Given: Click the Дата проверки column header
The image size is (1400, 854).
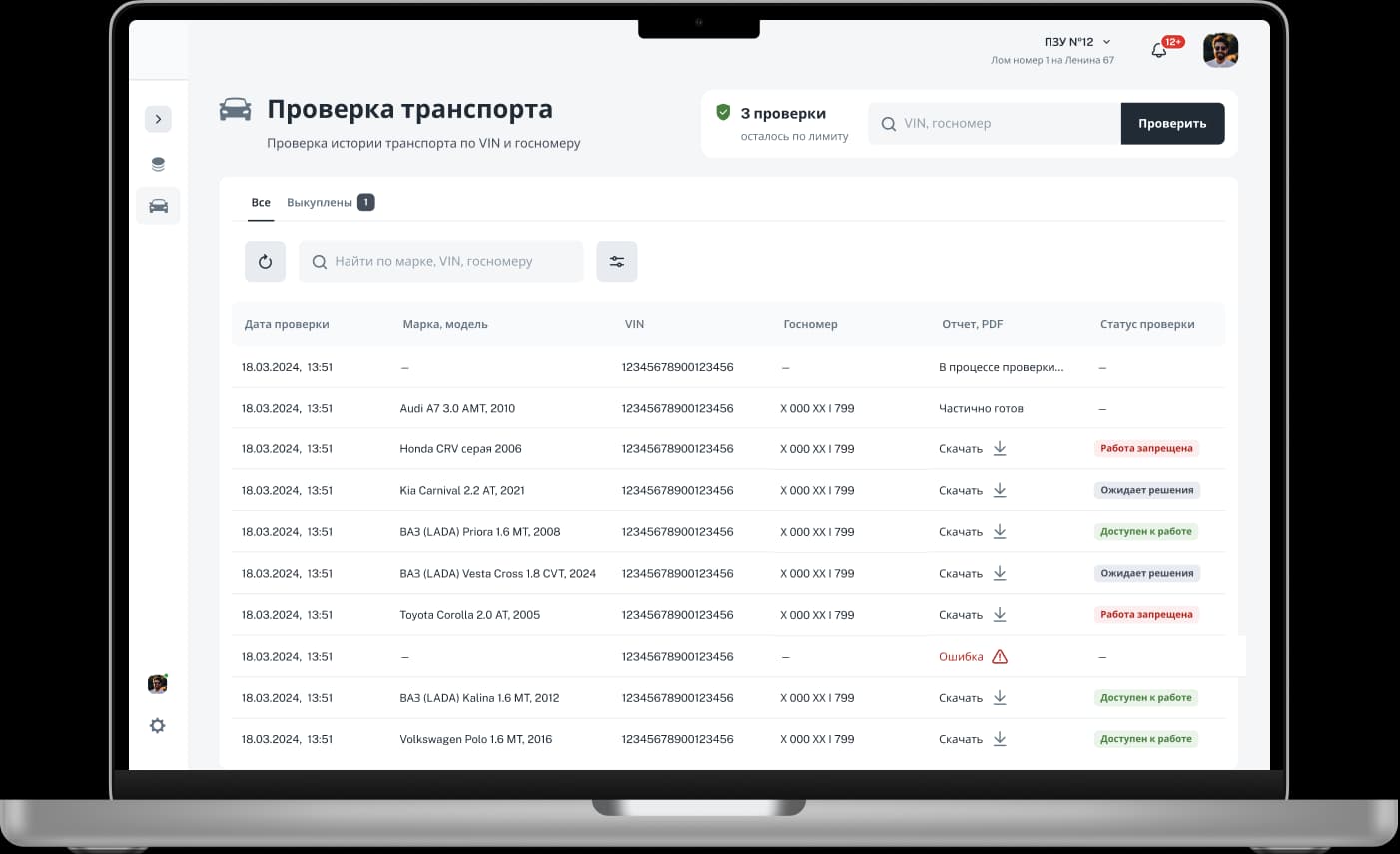Looking at the screenshot, I should pyautogui.click(x=287, y=325).
